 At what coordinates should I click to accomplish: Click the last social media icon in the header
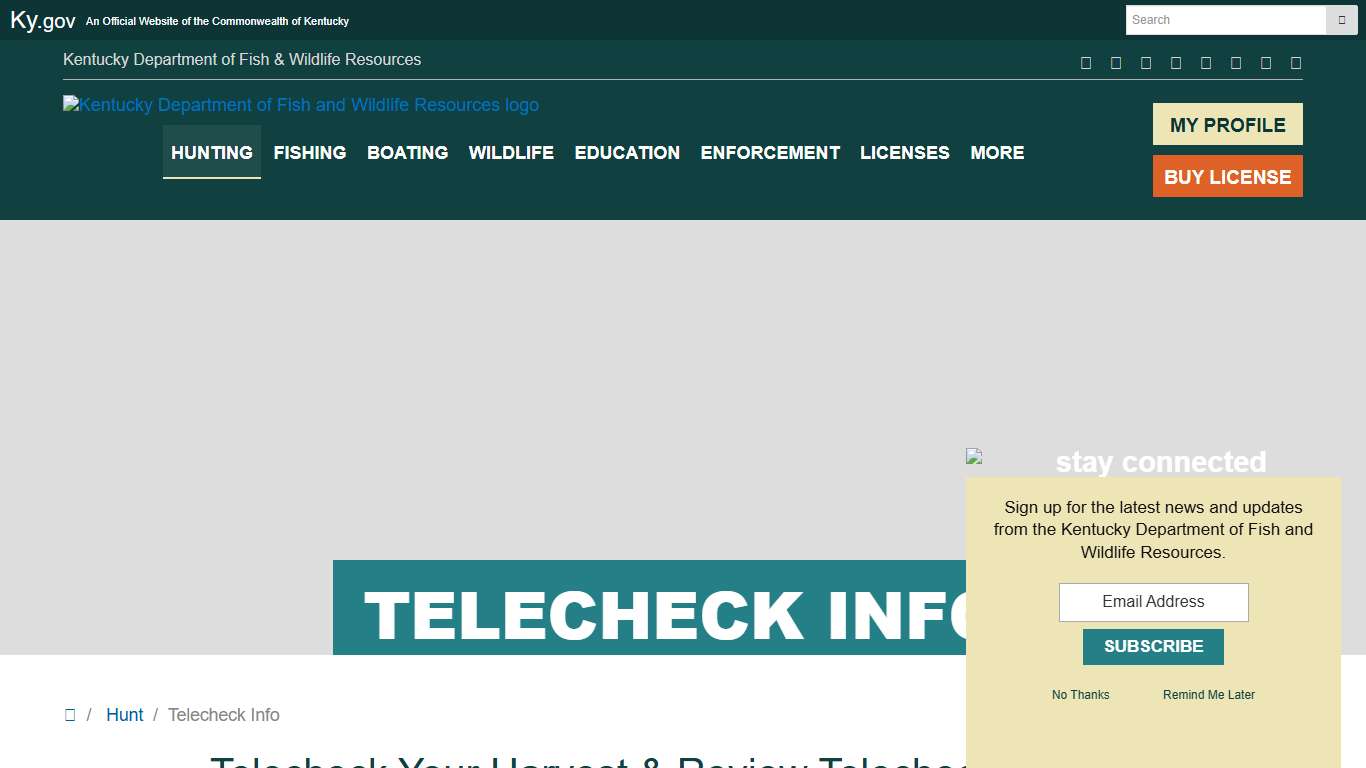click(1296, 62)
